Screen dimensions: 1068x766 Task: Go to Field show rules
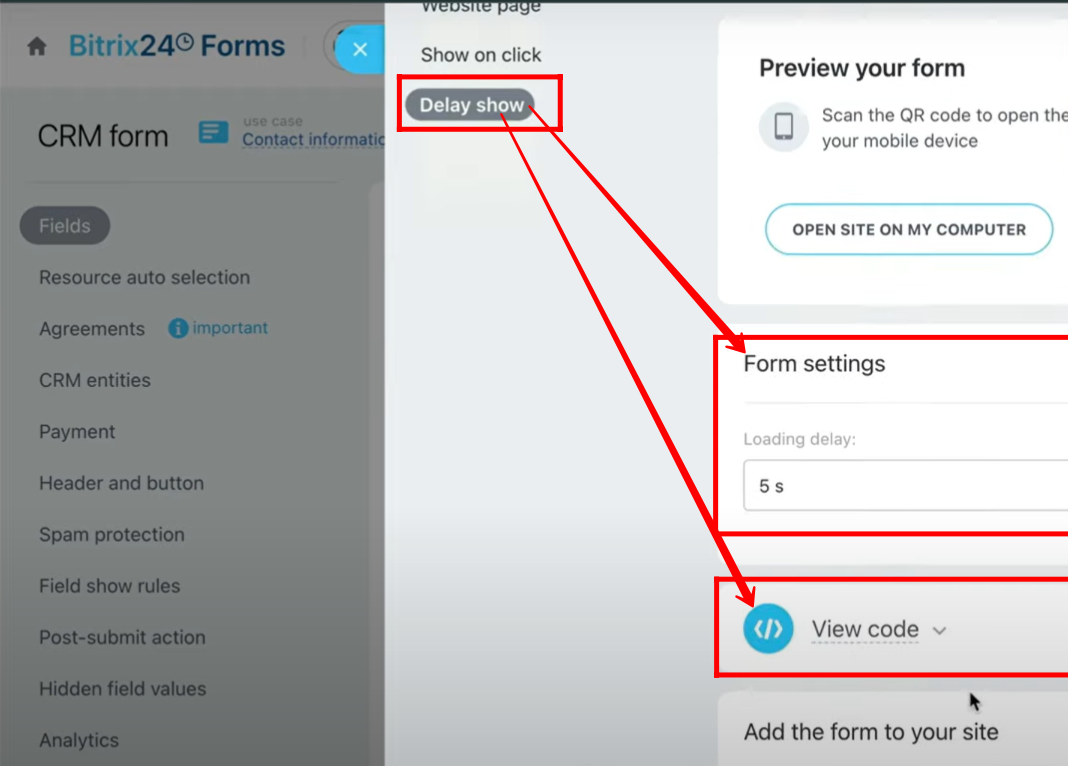tap(110, 586)
